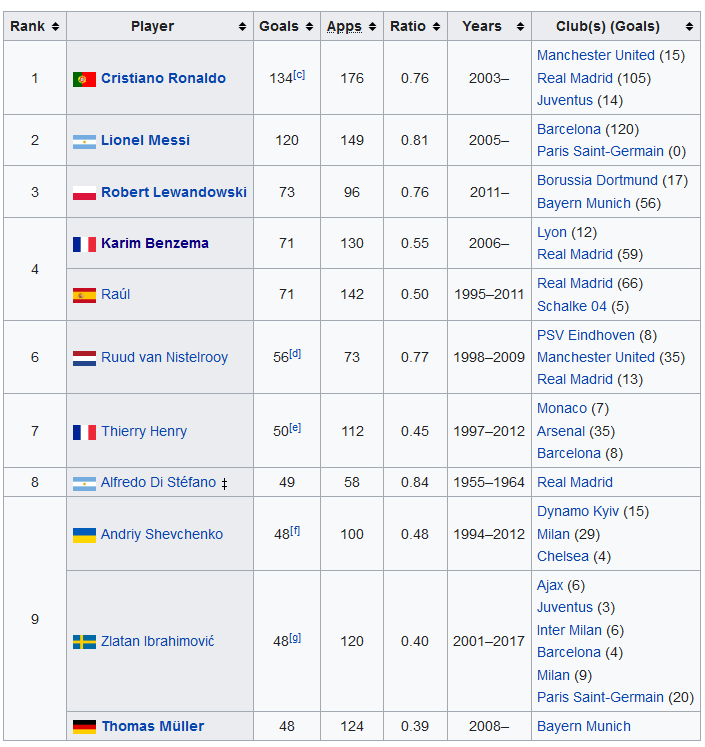Click Sweden flag next to Zlatan Ibrahimović
Screen dimensions: 705x747
tap(84, 642)
